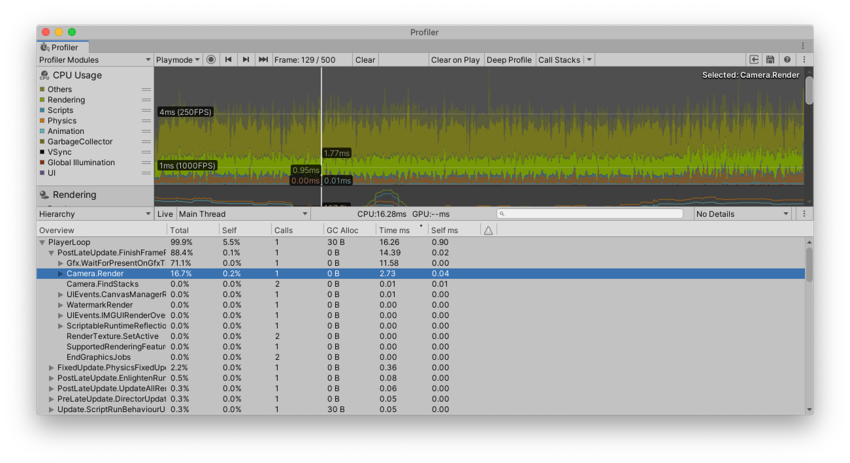Select the Profiler window tab

pos(62,47)
